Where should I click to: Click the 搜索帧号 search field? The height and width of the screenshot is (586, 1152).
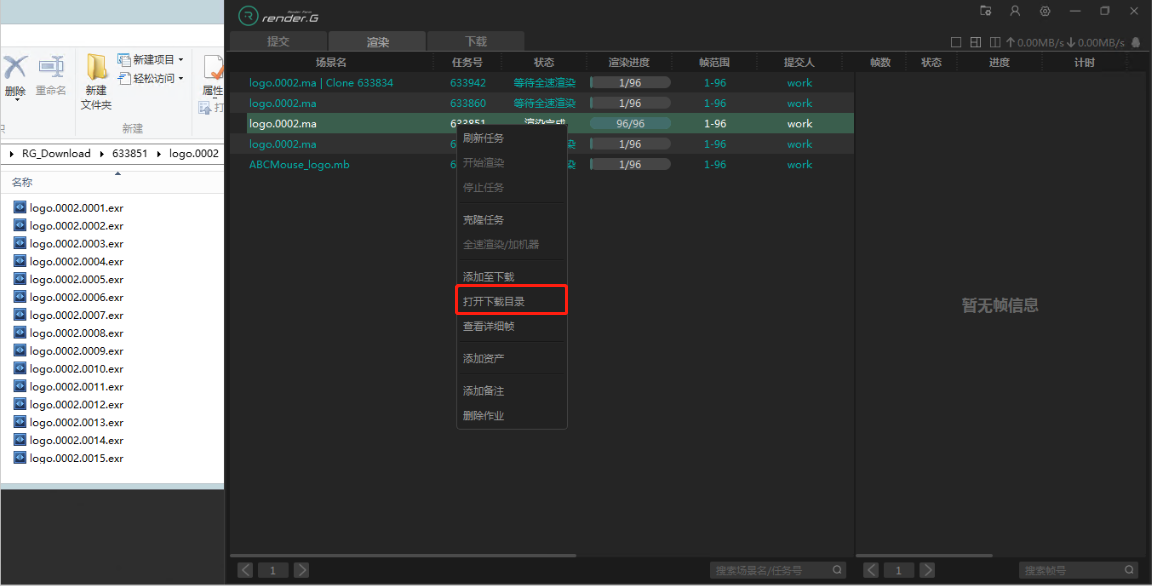(x=1070, y=570)
